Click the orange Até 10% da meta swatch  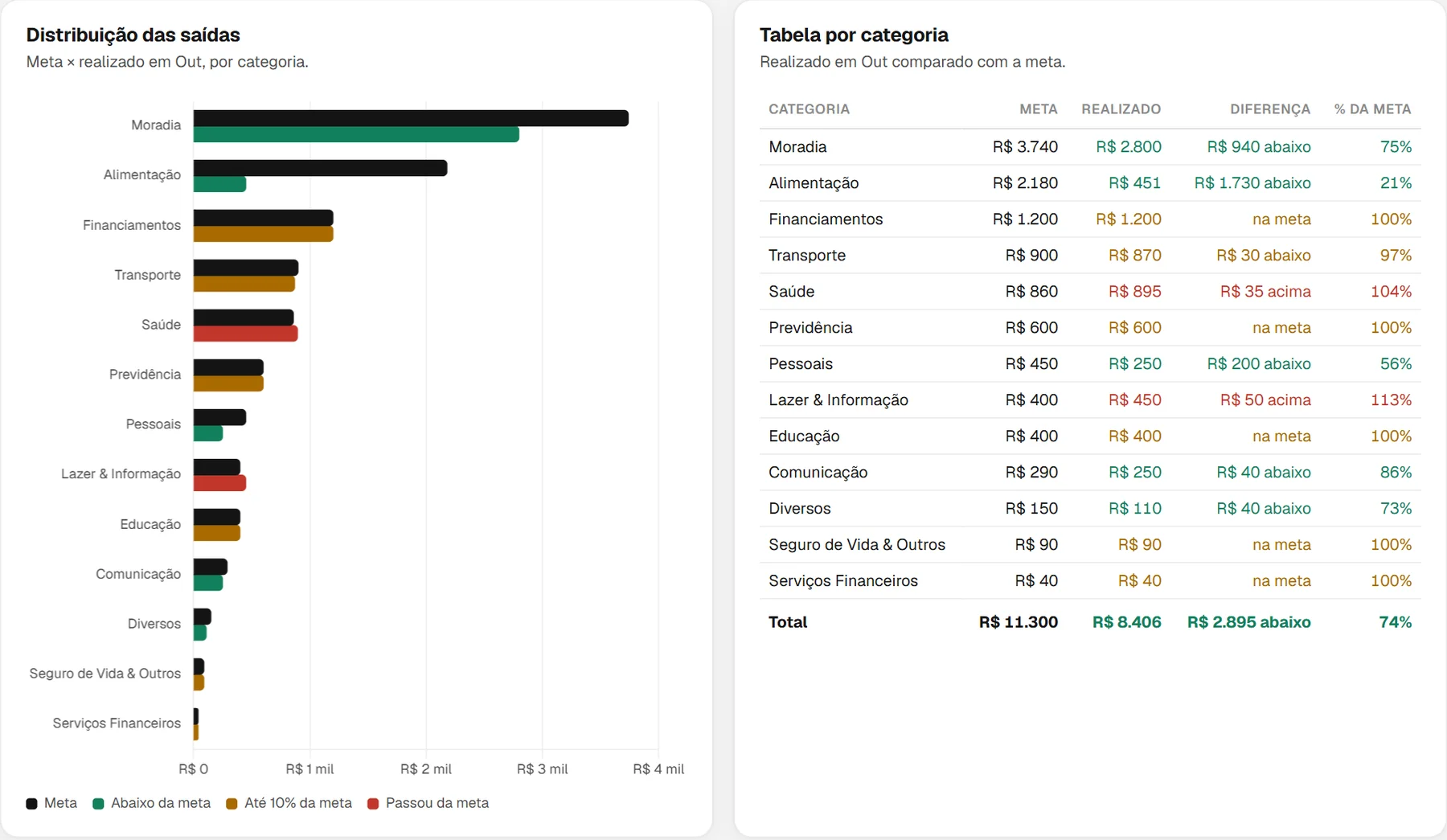click(232, 804)
